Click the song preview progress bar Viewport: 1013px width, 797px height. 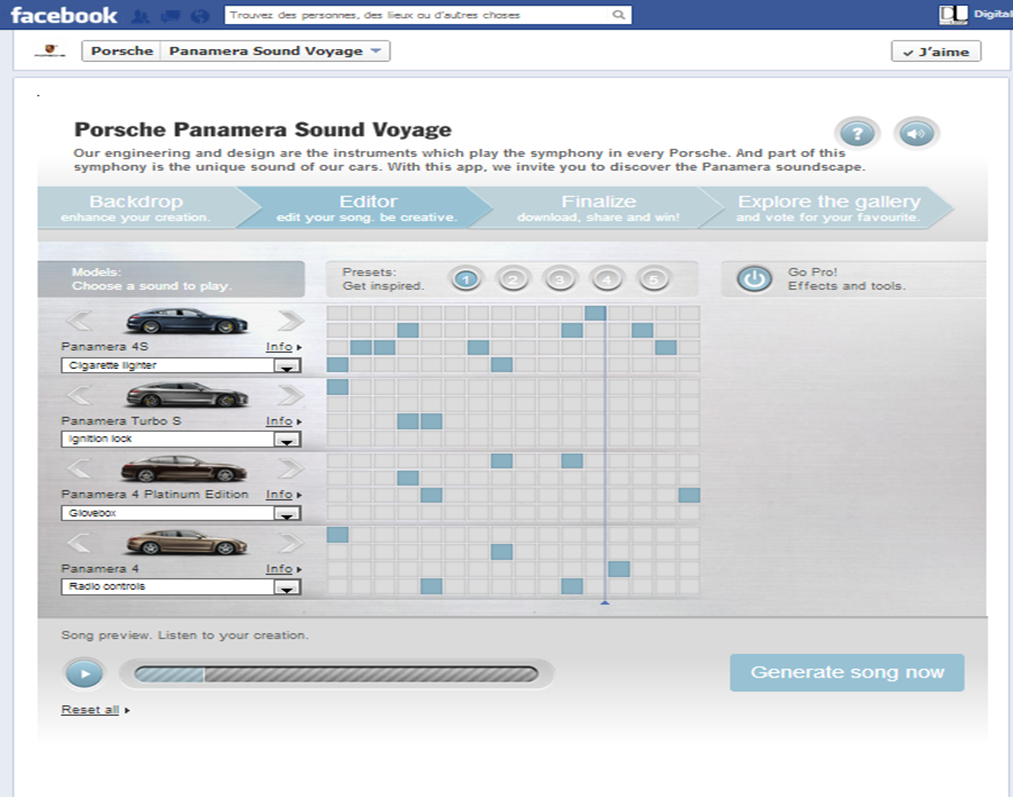pos(336,674)
